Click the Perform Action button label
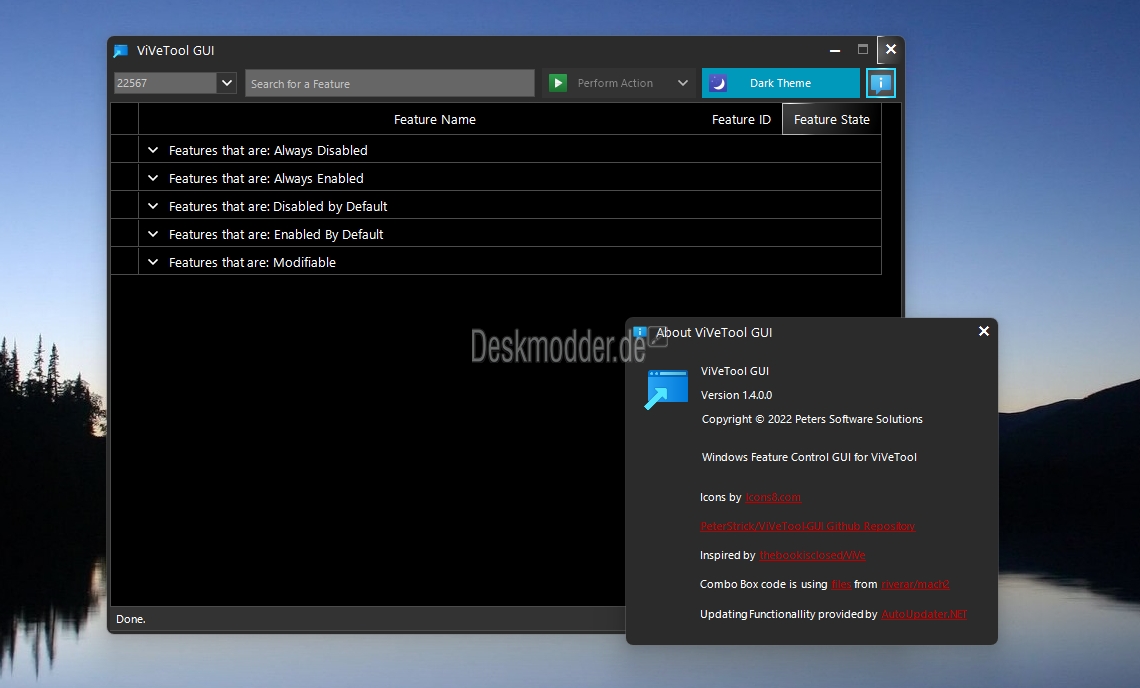Viewport: 1140px width, 688px height. point(615,83)
